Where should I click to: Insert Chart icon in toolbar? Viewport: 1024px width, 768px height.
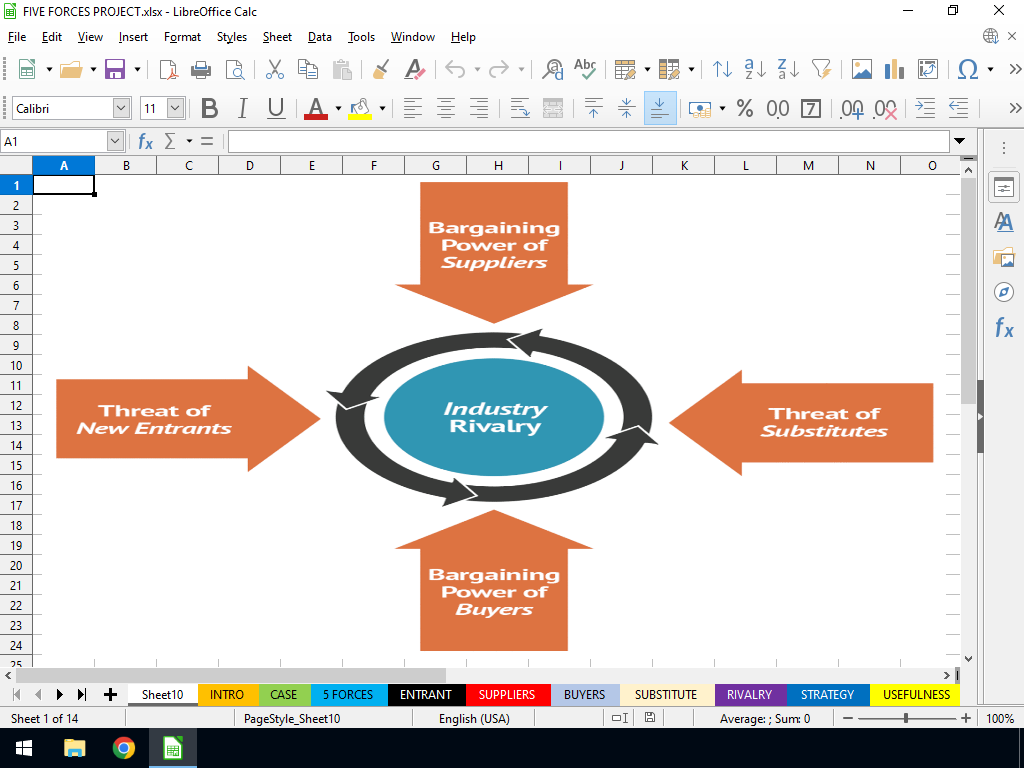click(894, 69)
